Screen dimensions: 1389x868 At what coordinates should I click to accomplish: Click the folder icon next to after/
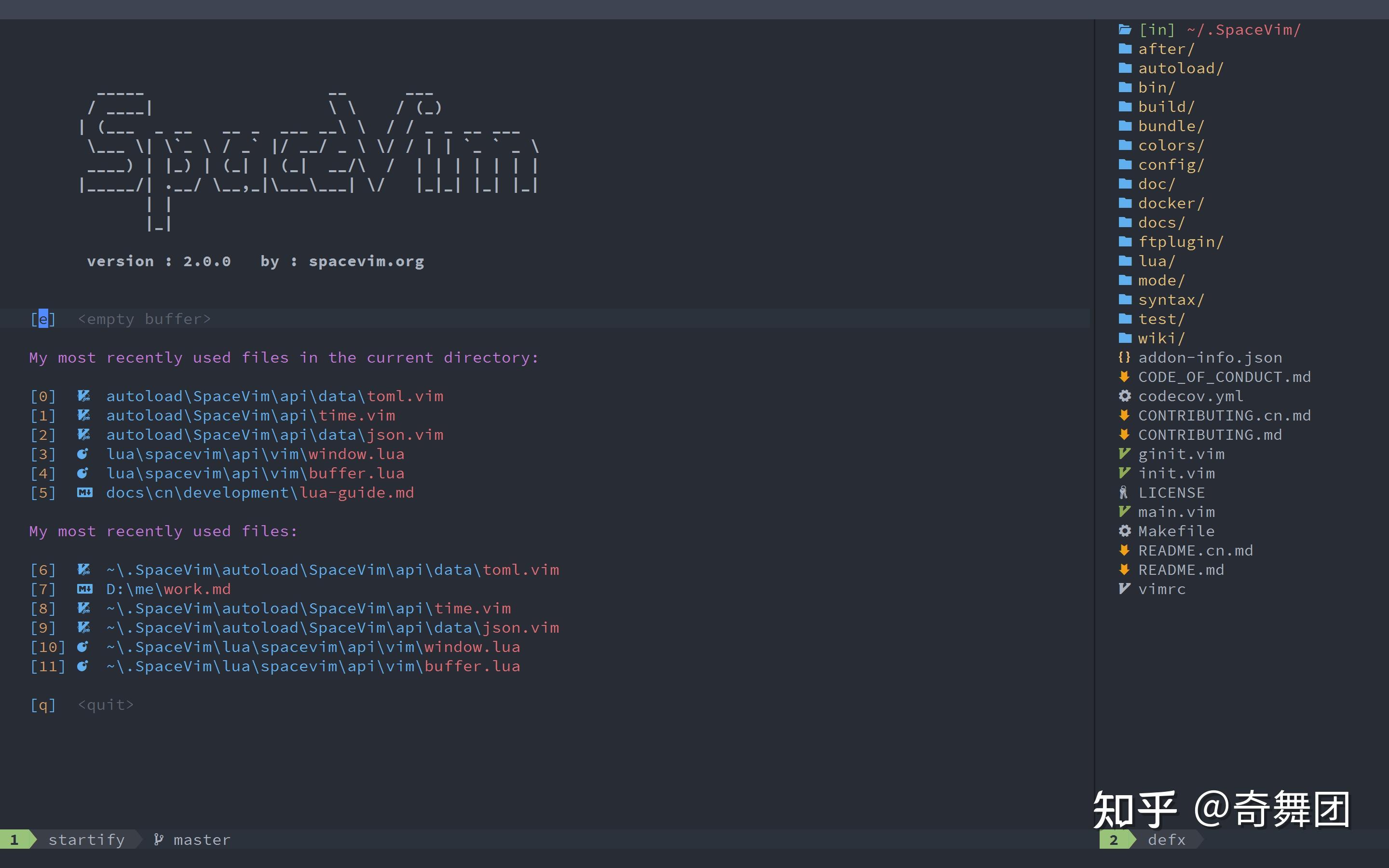[x=1125, y=49]
